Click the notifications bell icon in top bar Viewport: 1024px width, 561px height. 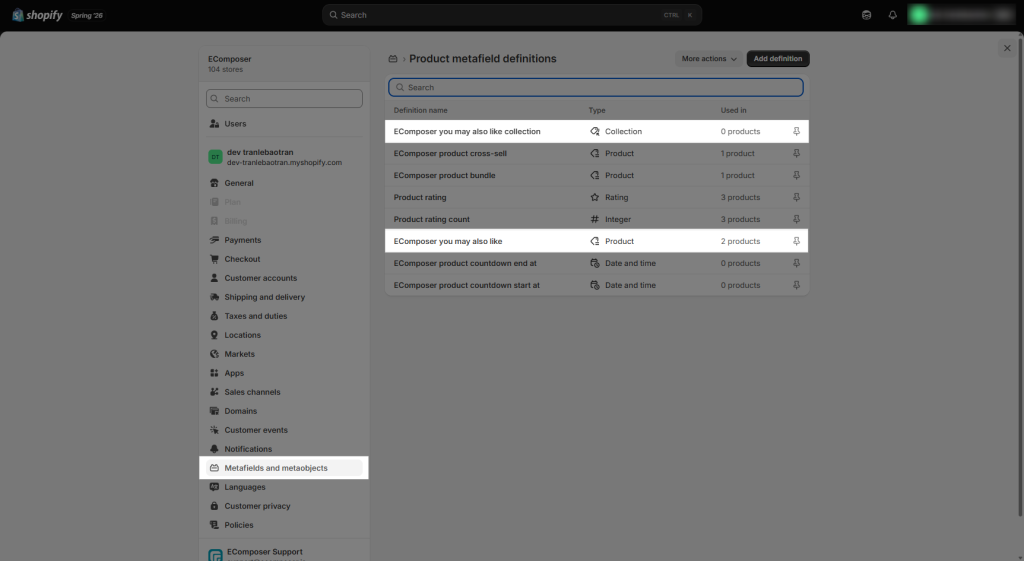[892, 15]
